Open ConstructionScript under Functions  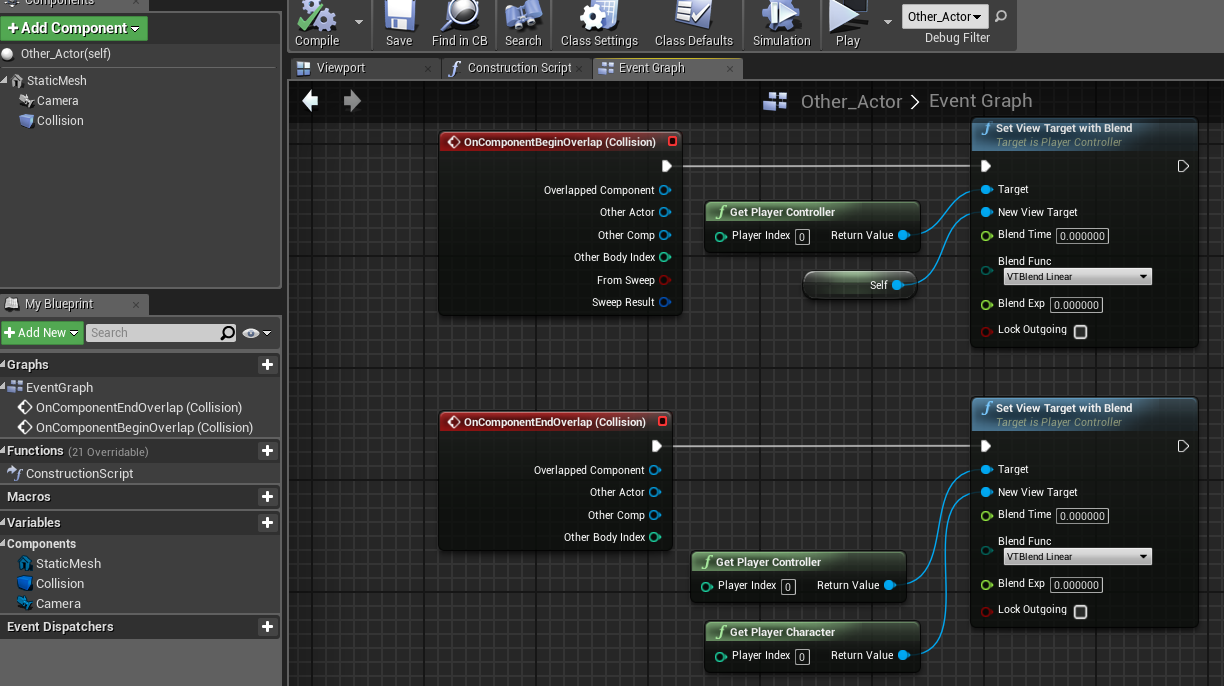point(80,474)
